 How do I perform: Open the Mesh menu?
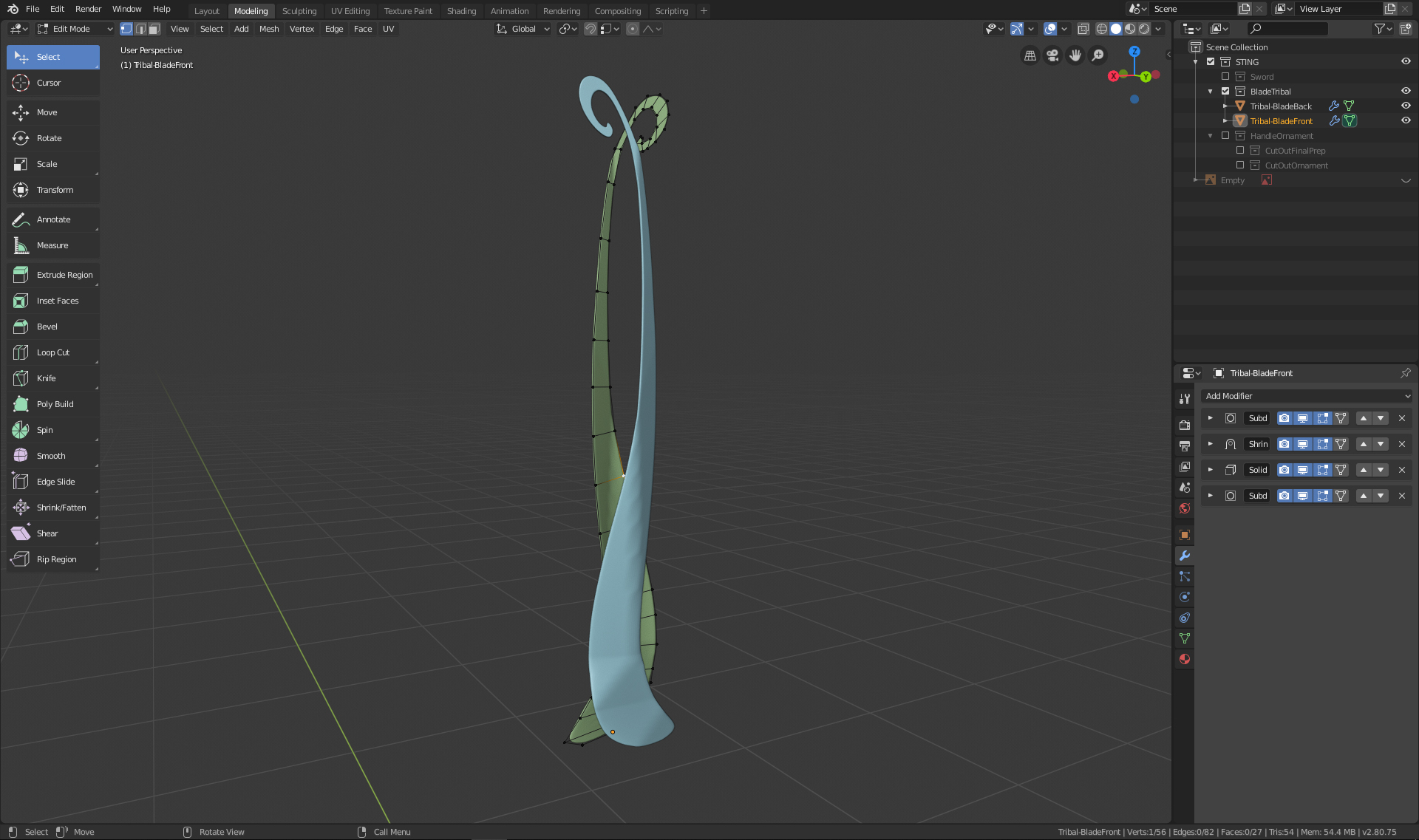[268, 29]
